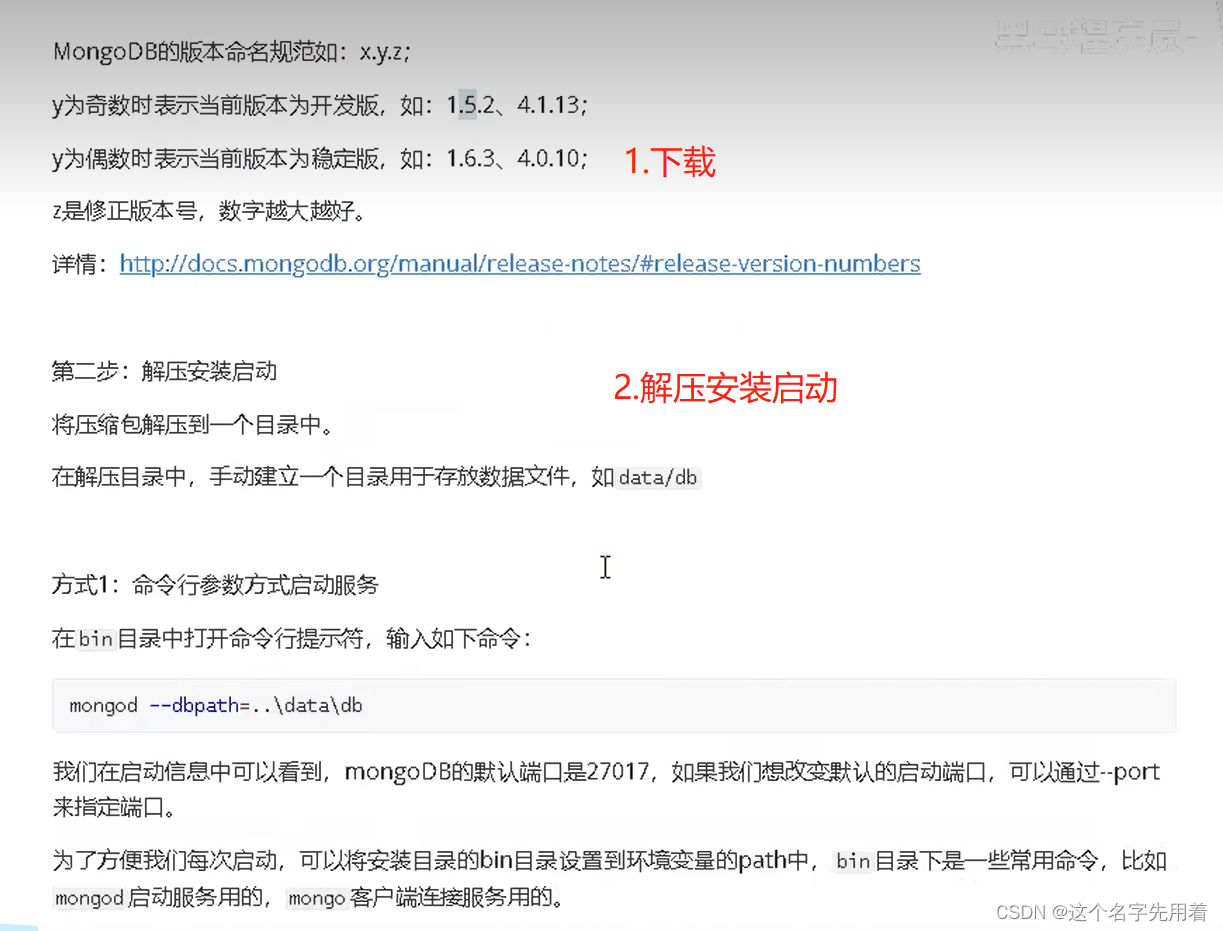Screen dimensions: 1223x931
Task: Open the docs.mongodb.org release-notes link
Action: (x=520, y=264)
